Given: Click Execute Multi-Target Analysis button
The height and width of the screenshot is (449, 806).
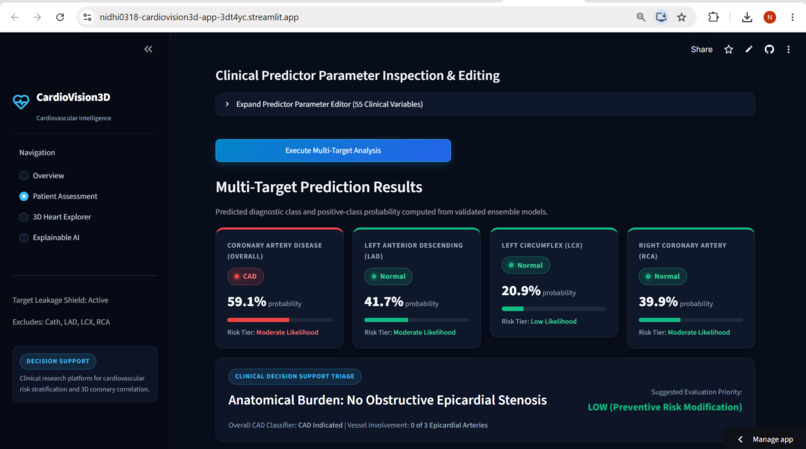Looking at the screenshot, I should point(333,150).
